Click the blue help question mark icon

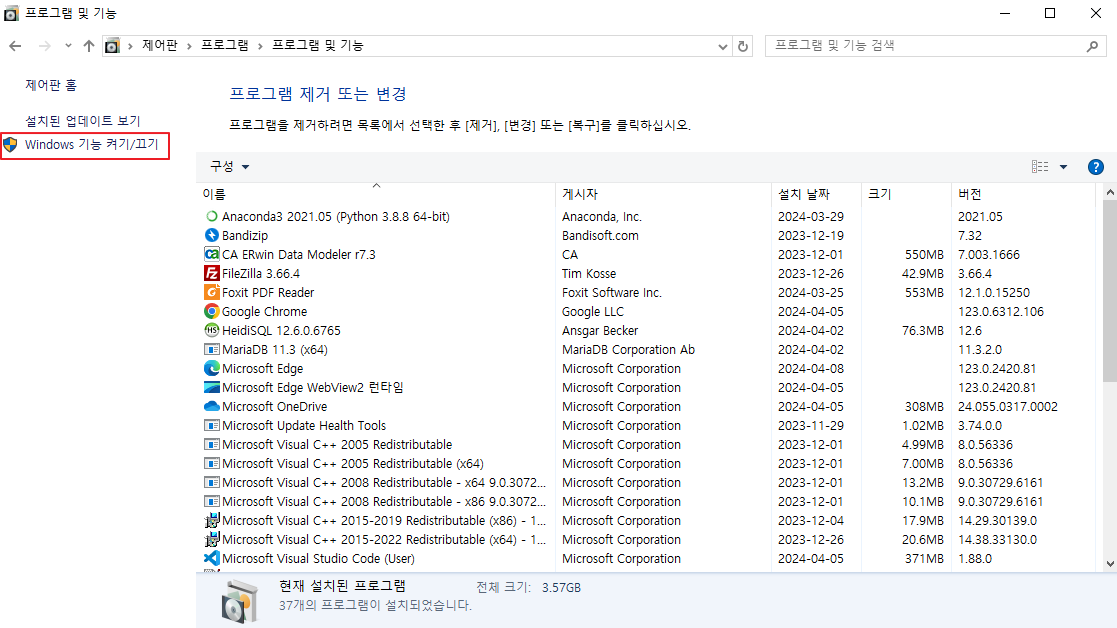[x=1096, y=167]
